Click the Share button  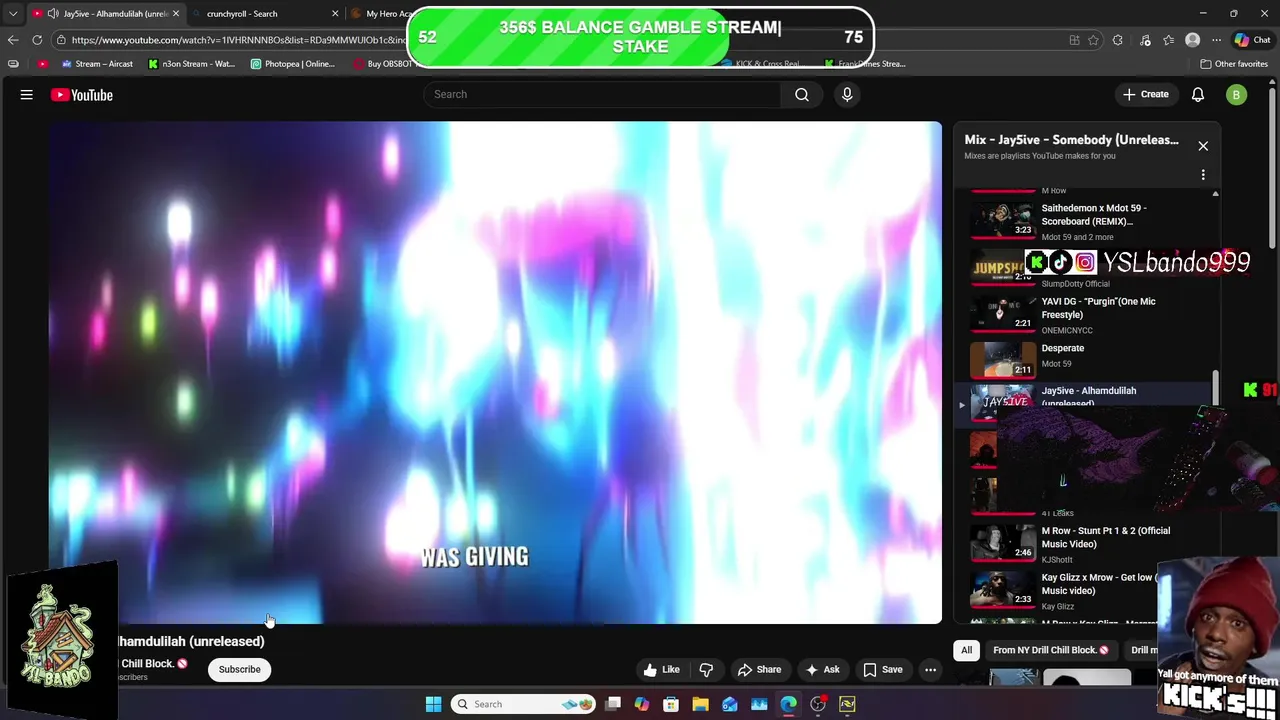point(759,670)
